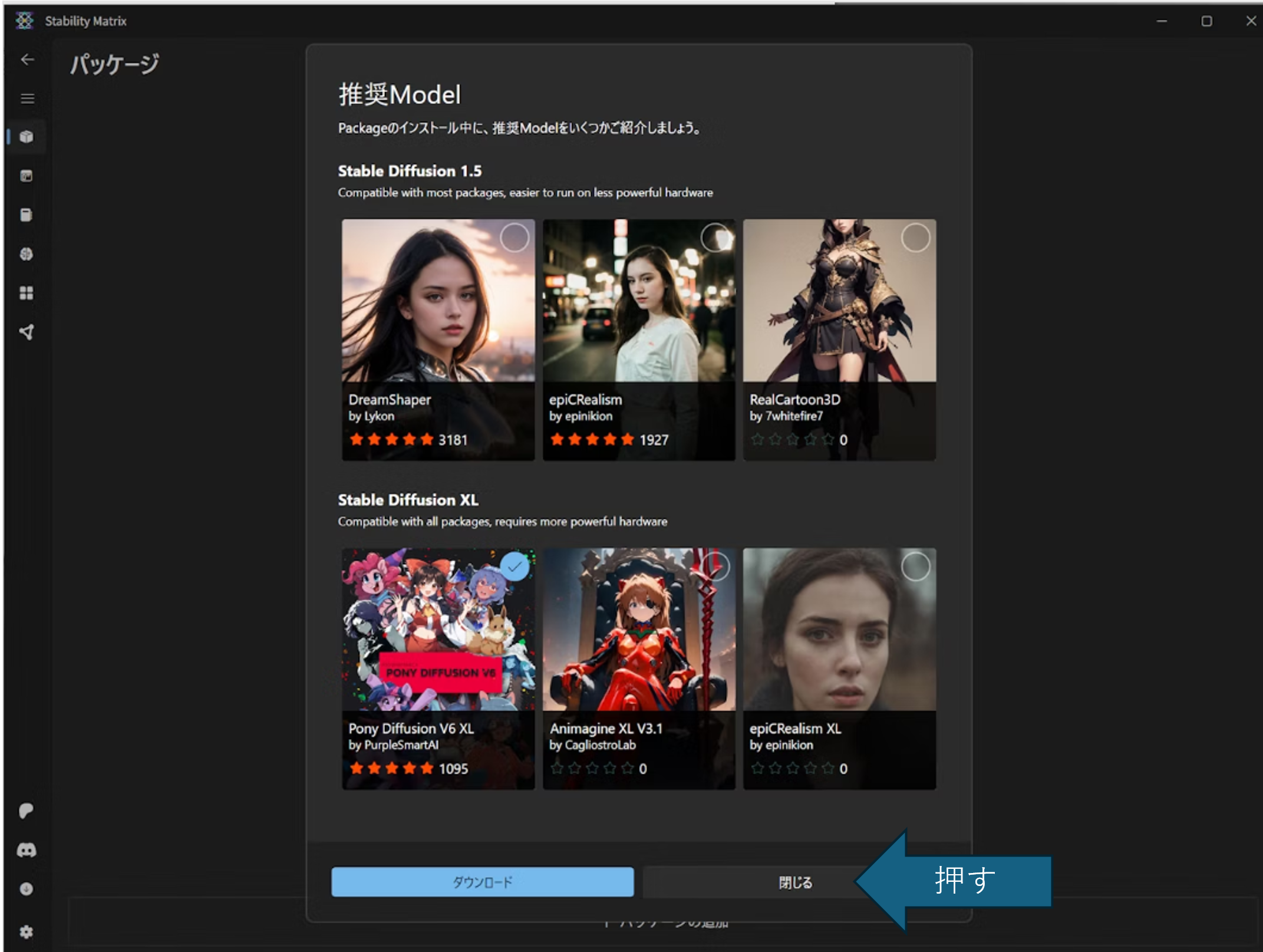Rate RealCartoon3D by clicking a star
Screen dimensions: 1263x952
click(793, 439)
